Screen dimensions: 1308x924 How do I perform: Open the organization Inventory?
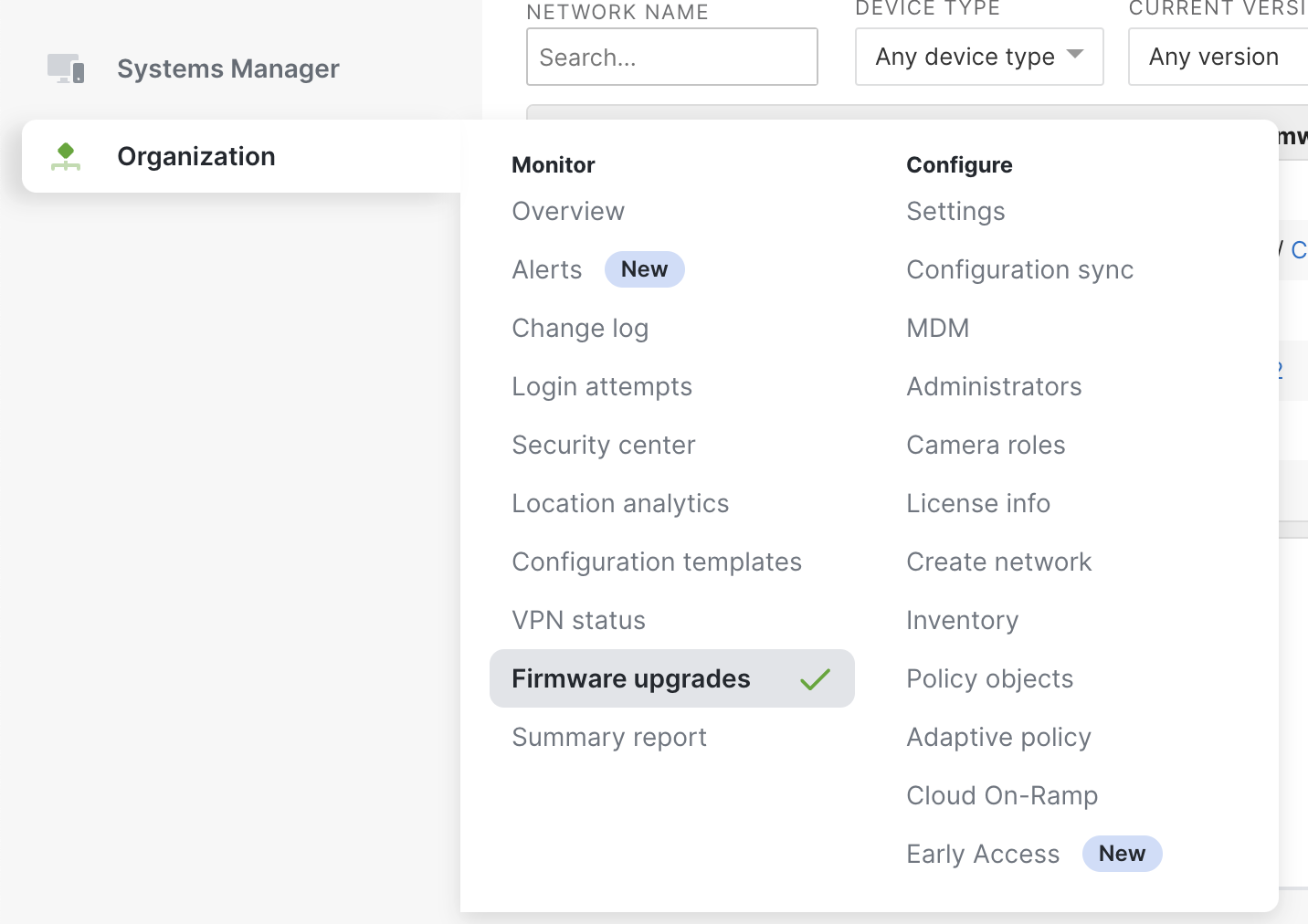coord(962,620)
